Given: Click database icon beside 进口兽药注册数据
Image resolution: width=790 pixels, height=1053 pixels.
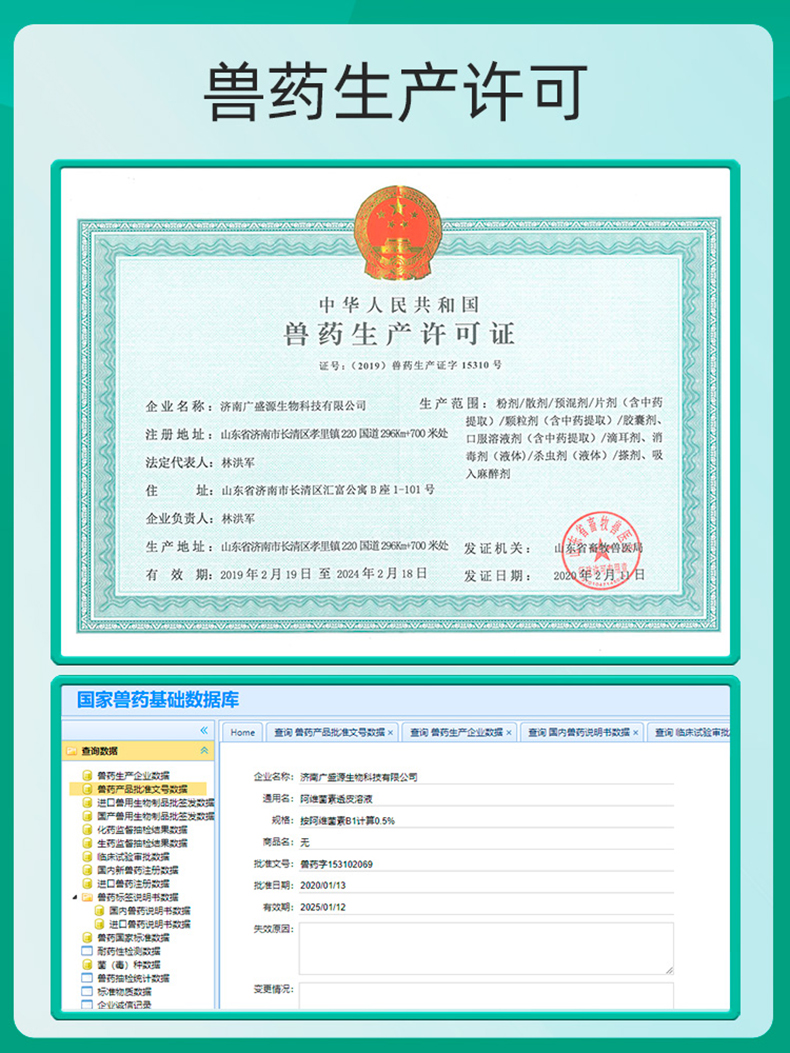Looking at the screenshot, I should (x=87, y=884).
